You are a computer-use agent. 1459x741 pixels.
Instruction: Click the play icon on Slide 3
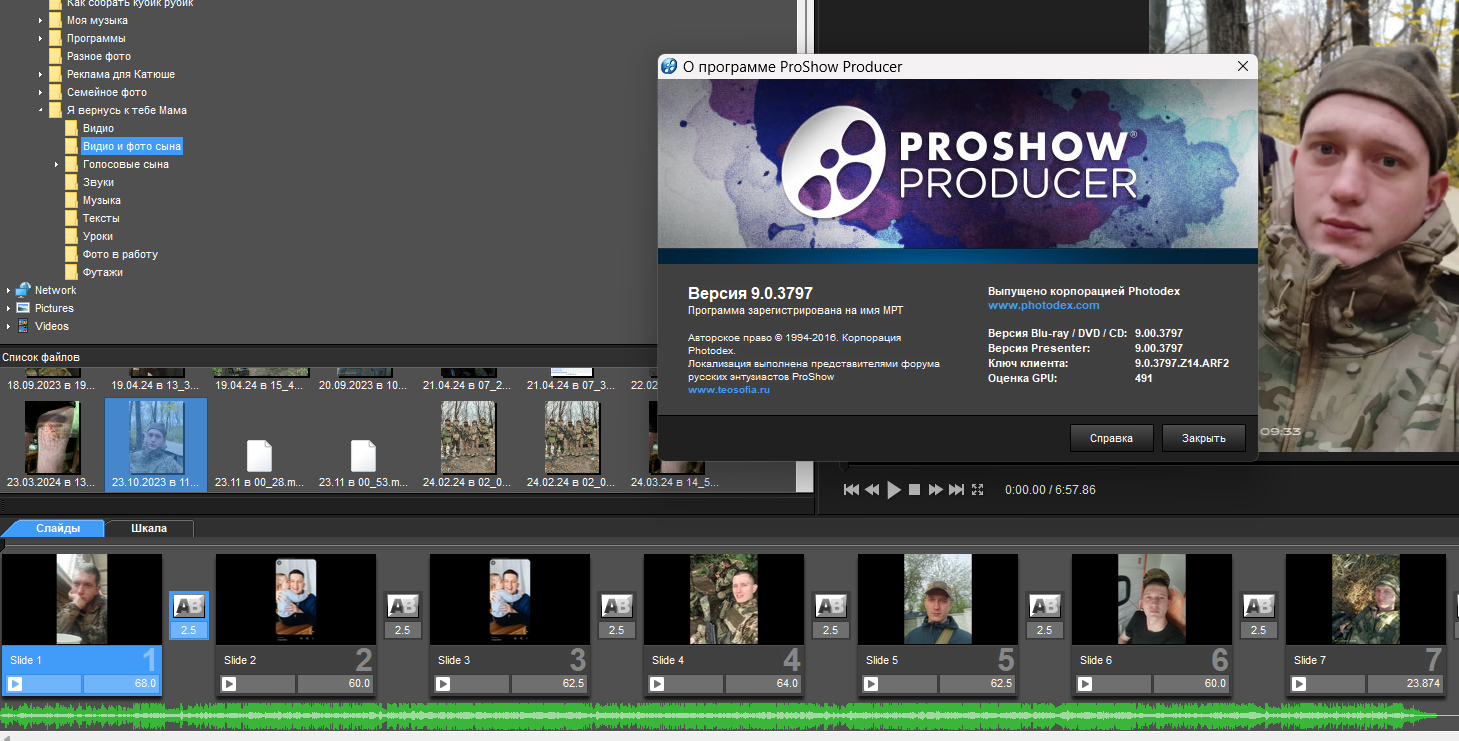pos(443,684)
